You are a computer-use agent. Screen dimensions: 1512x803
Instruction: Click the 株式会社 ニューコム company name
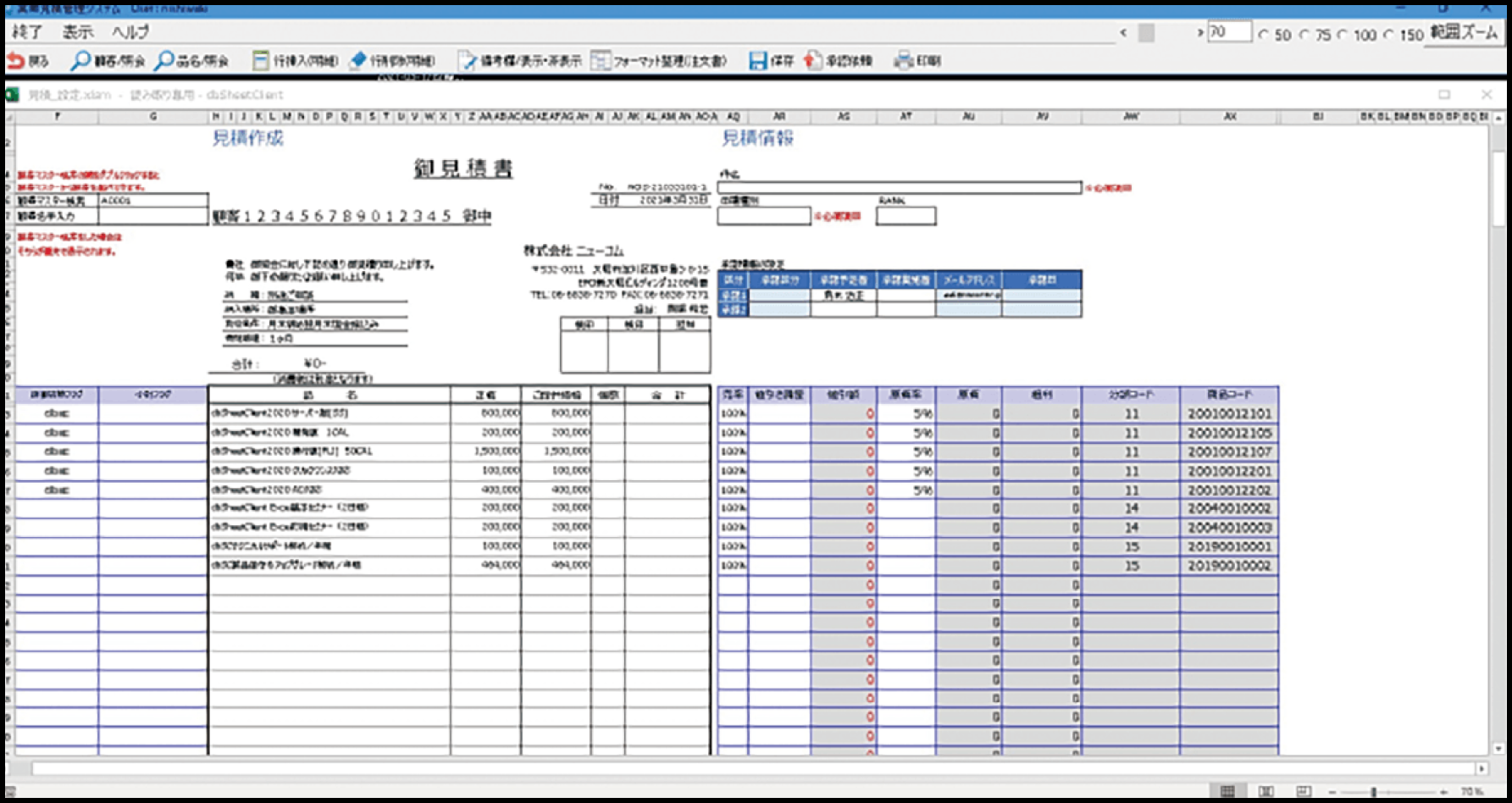click(x=573, y=251)
